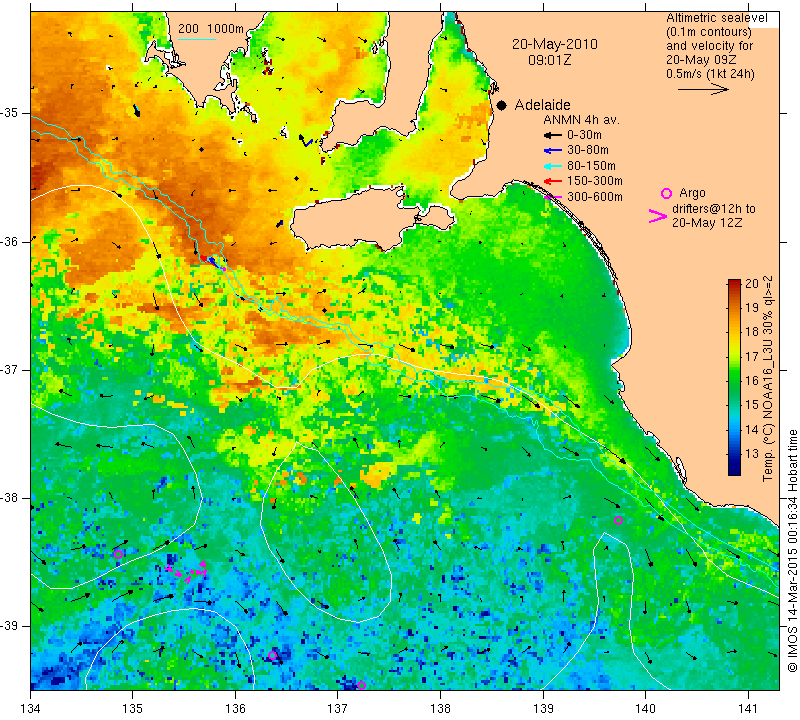Click the 20-May-2010 date text
800x720 pixels.
click(555, 44)
